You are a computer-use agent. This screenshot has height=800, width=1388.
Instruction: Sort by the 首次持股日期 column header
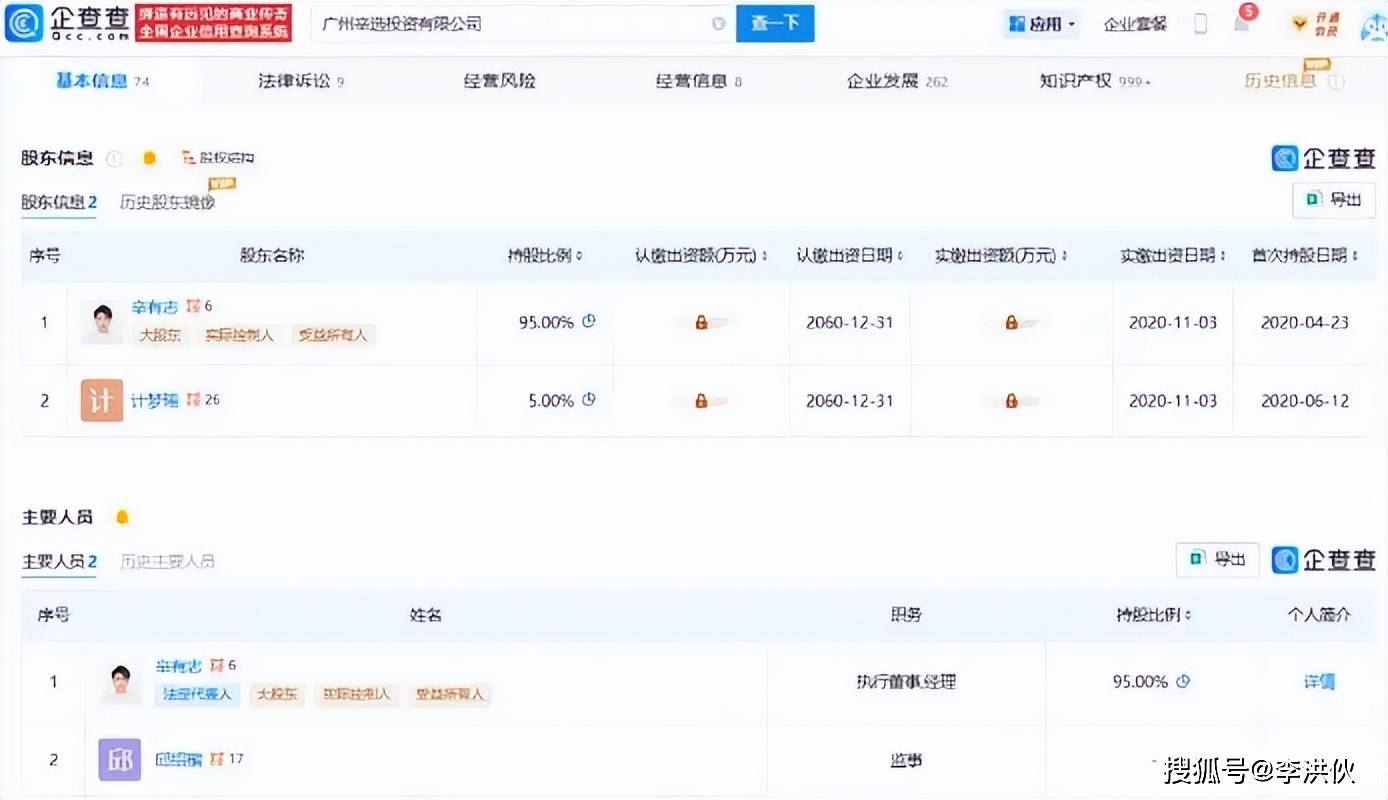(x=1305, y=256)
